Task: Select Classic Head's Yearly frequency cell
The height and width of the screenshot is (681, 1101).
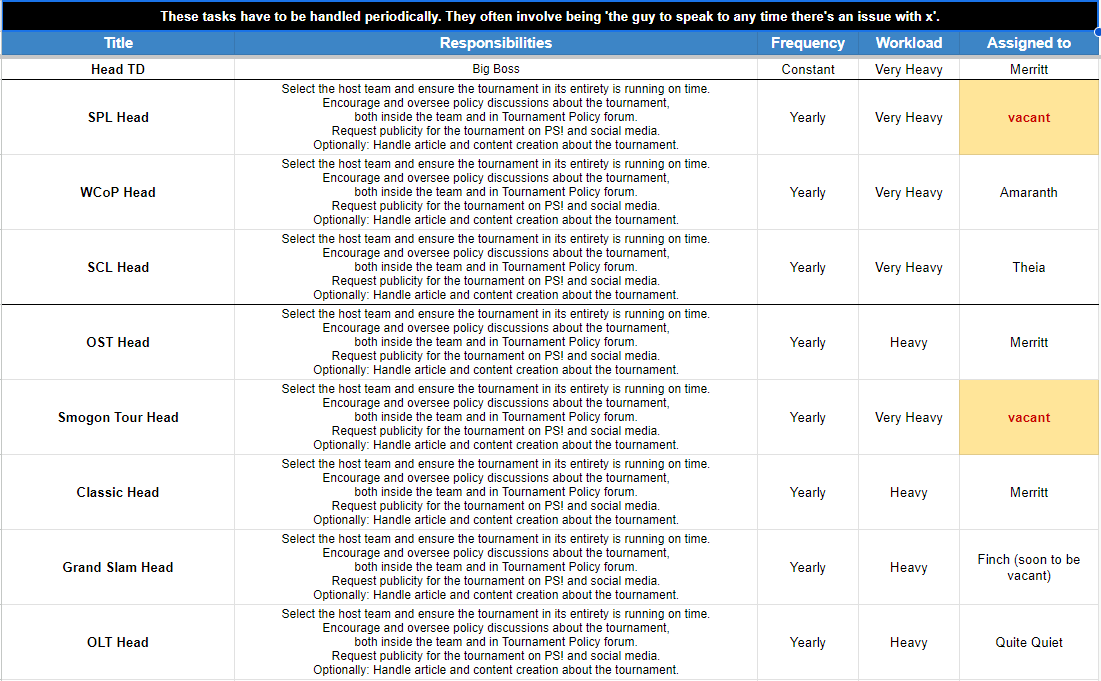Action: coord(807,493)
